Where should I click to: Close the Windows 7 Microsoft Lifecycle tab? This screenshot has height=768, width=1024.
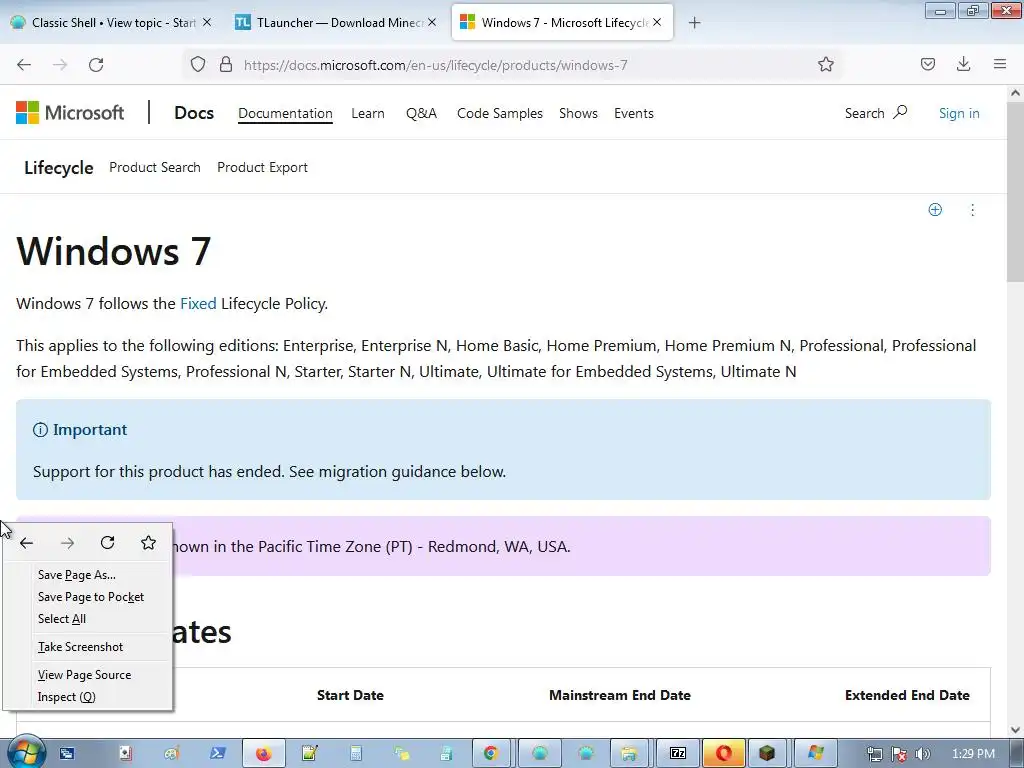(x=657, y=22)
